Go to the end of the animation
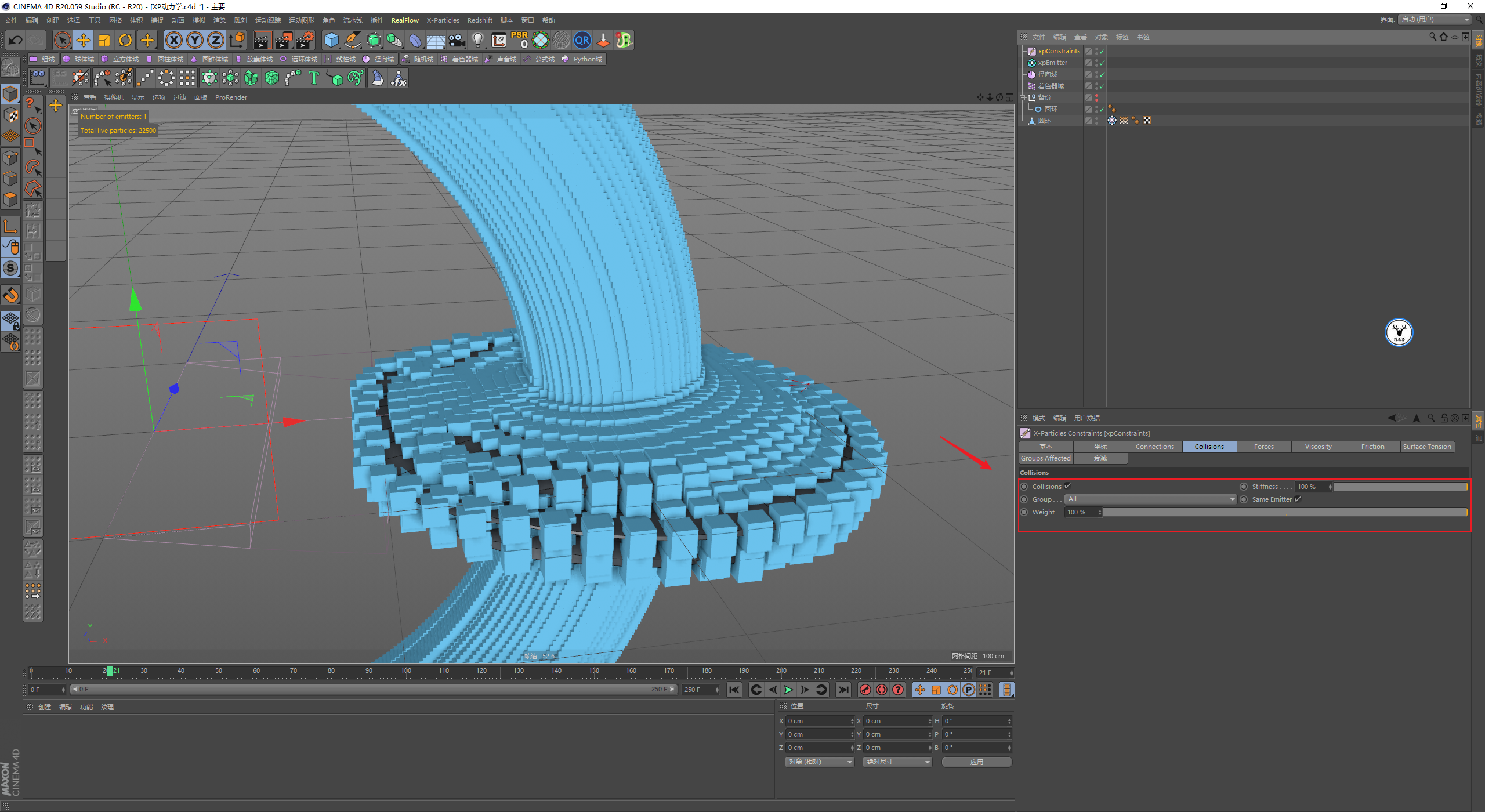 click(x=843, y=690)
